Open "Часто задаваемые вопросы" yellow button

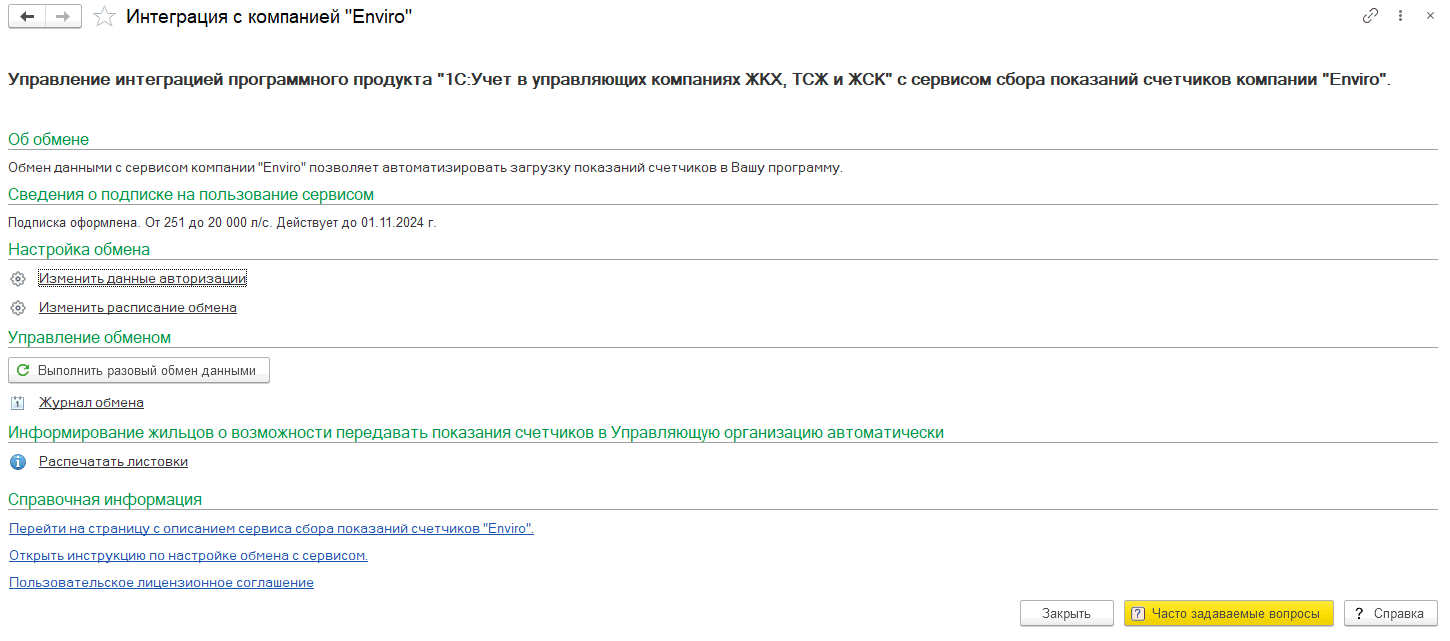tap(1229, 613)
